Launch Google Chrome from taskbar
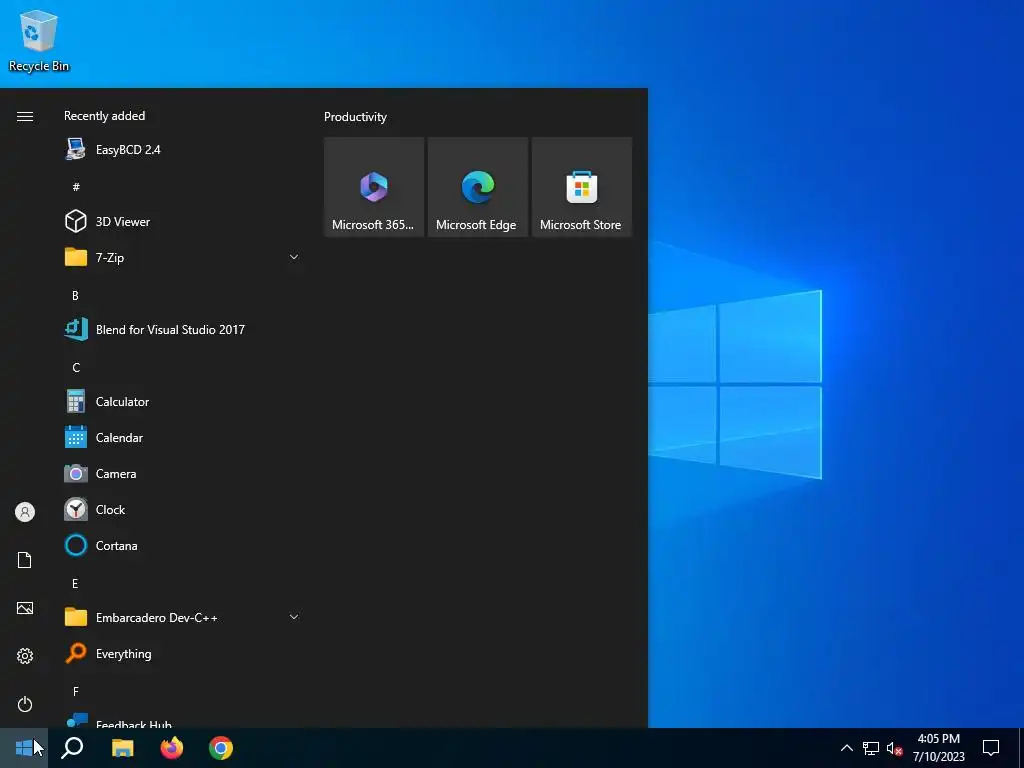Image resolution: width=1024 pixels, height=768 pixels. [x=221, y=748]
